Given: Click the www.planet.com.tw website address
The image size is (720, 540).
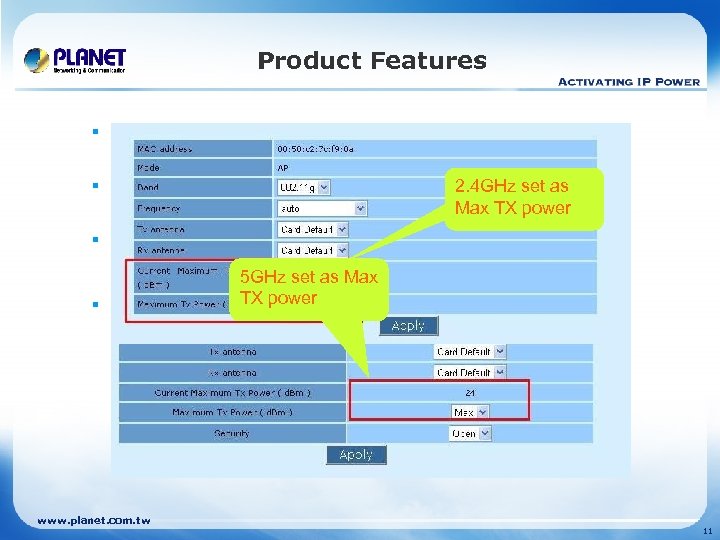Looking at the screenshot, I should (94, 521).
